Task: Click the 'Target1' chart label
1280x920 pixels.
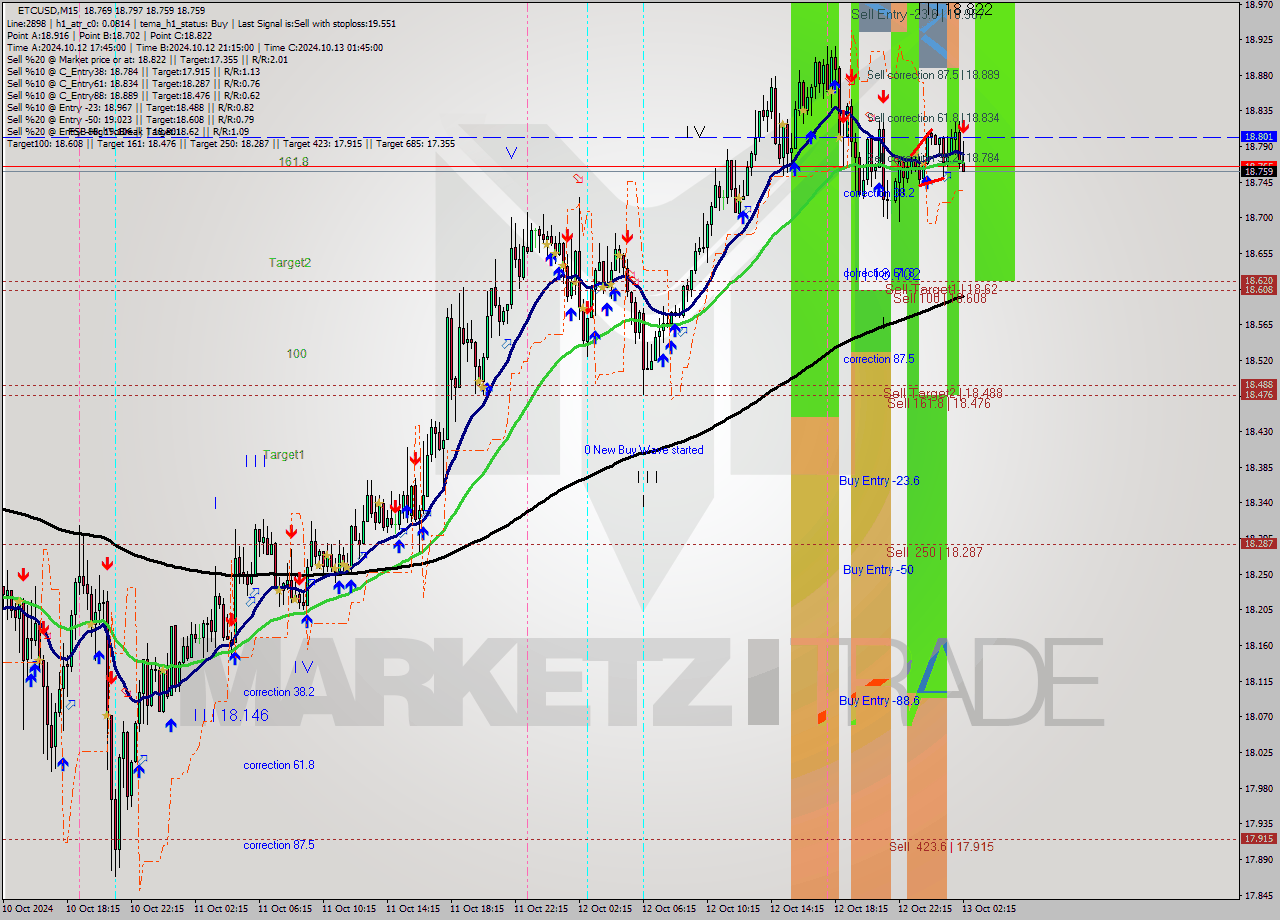Action: pos(284,455)
